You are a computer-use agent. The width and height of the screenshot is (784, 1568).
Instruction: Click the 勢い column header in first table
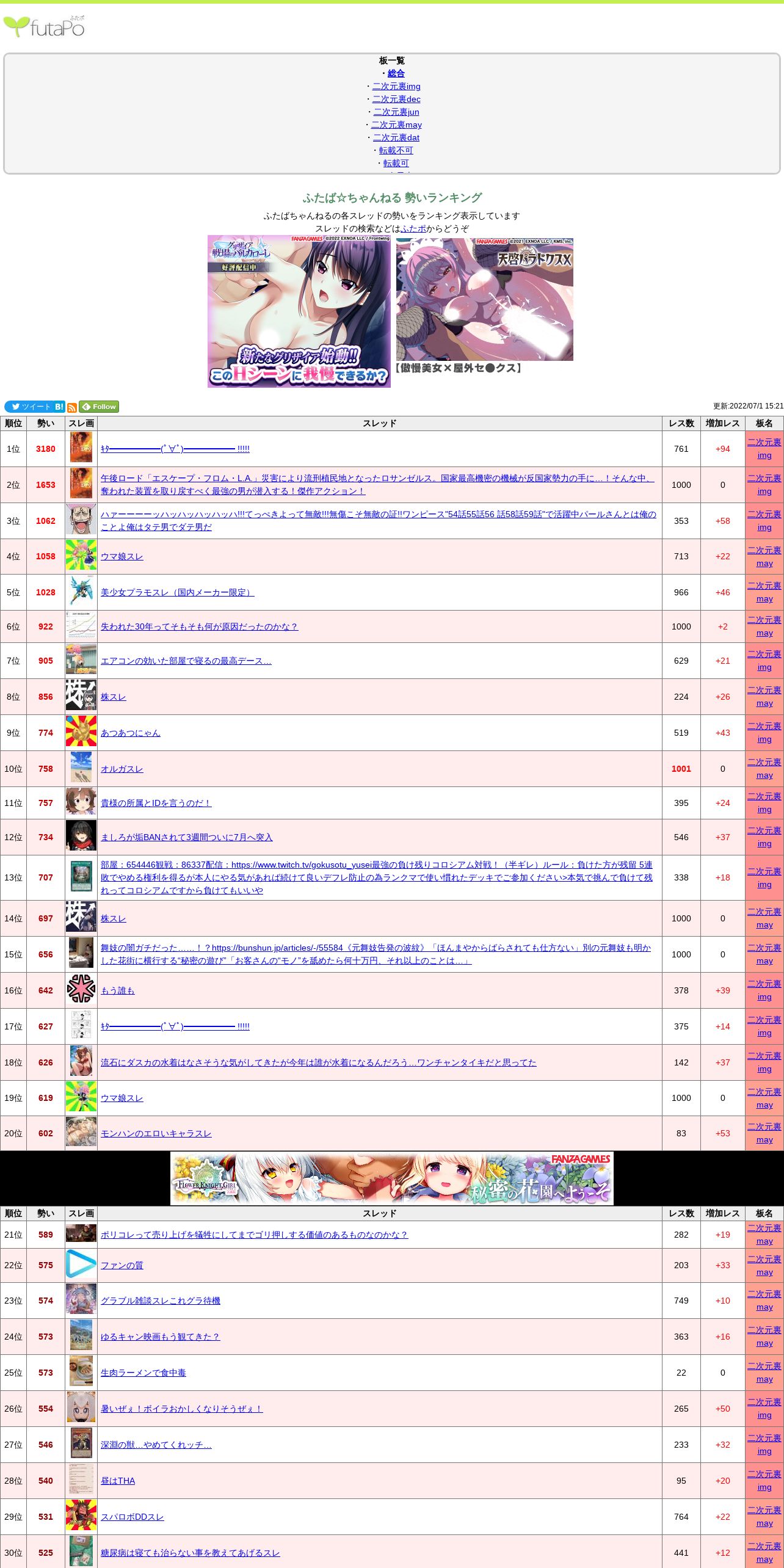46,424
